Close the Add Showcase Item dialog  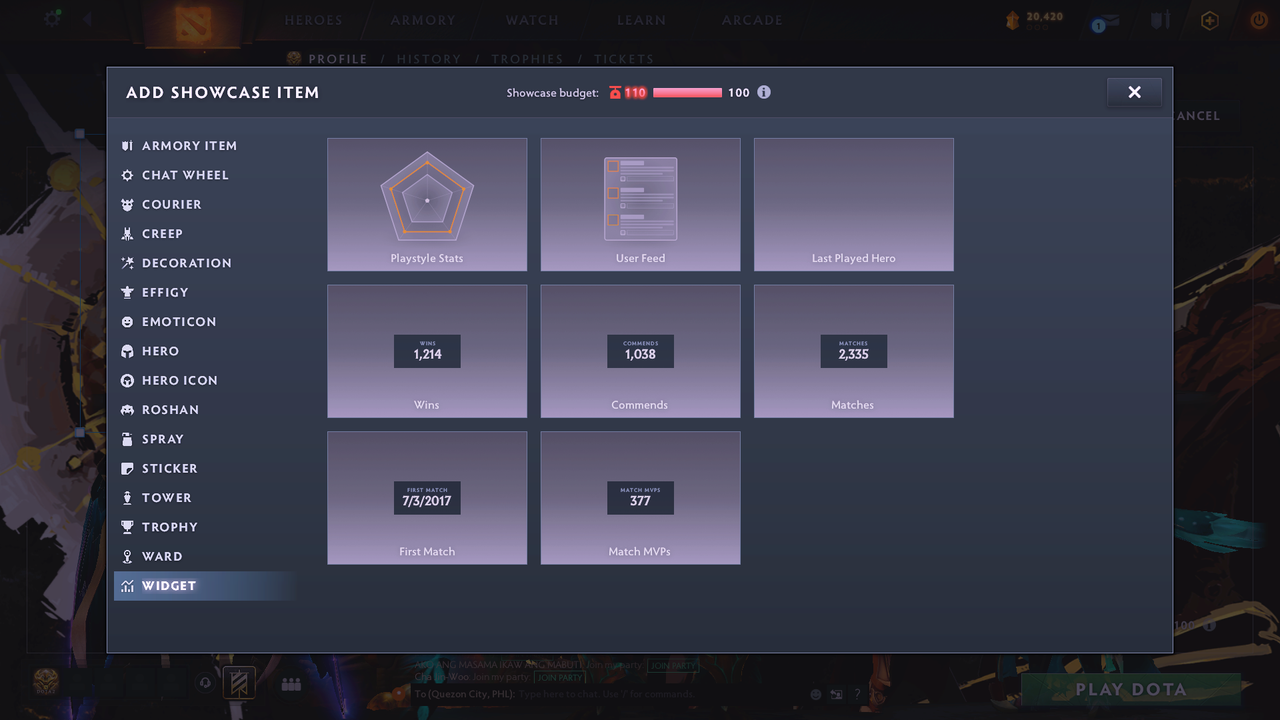click(1134, 92)
